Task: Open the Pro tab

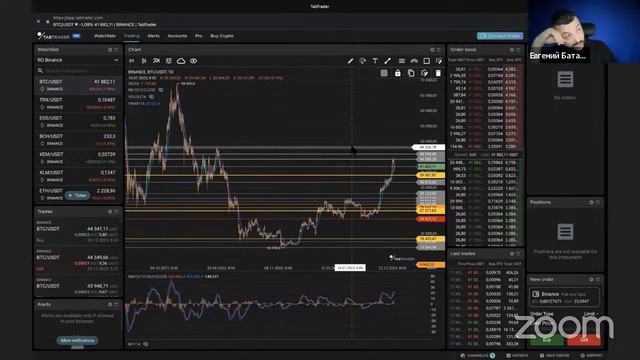Action: pyautogui.click(x=199, y=36)
